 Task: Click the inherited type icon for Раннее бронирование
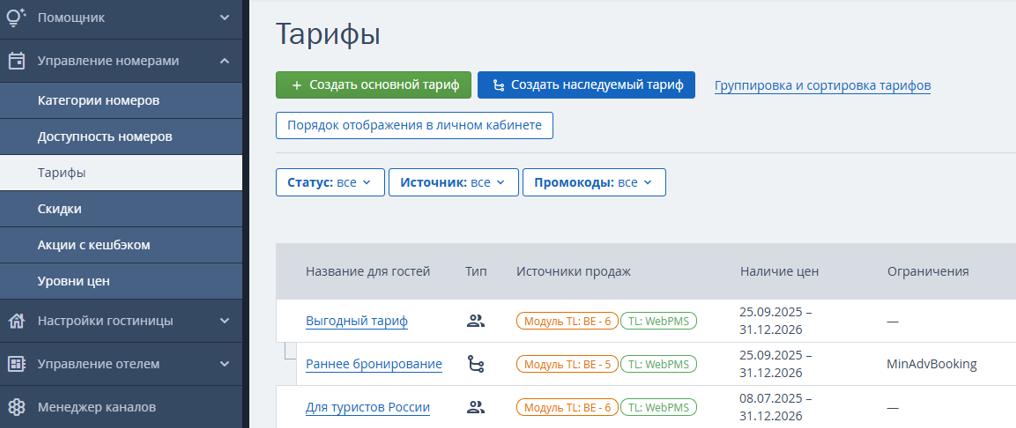[476, 364]
